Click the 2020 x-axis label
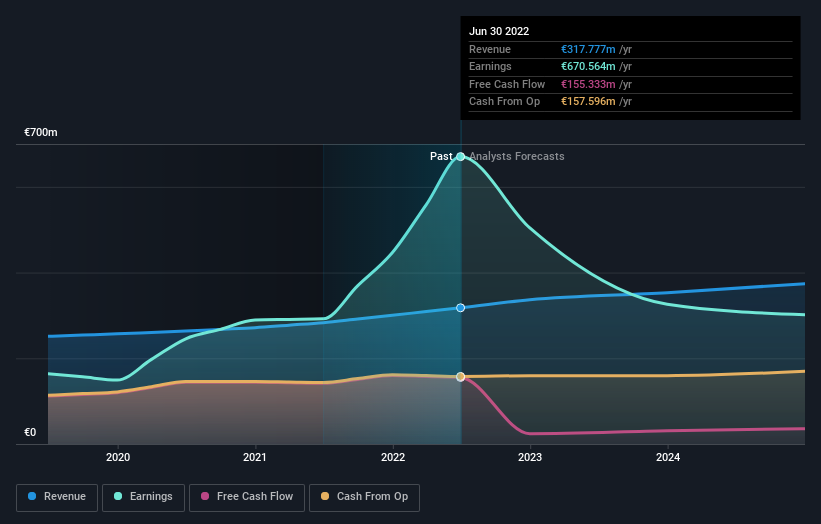The height and width of the screenshot is (524, 821). tap(118, 458)
